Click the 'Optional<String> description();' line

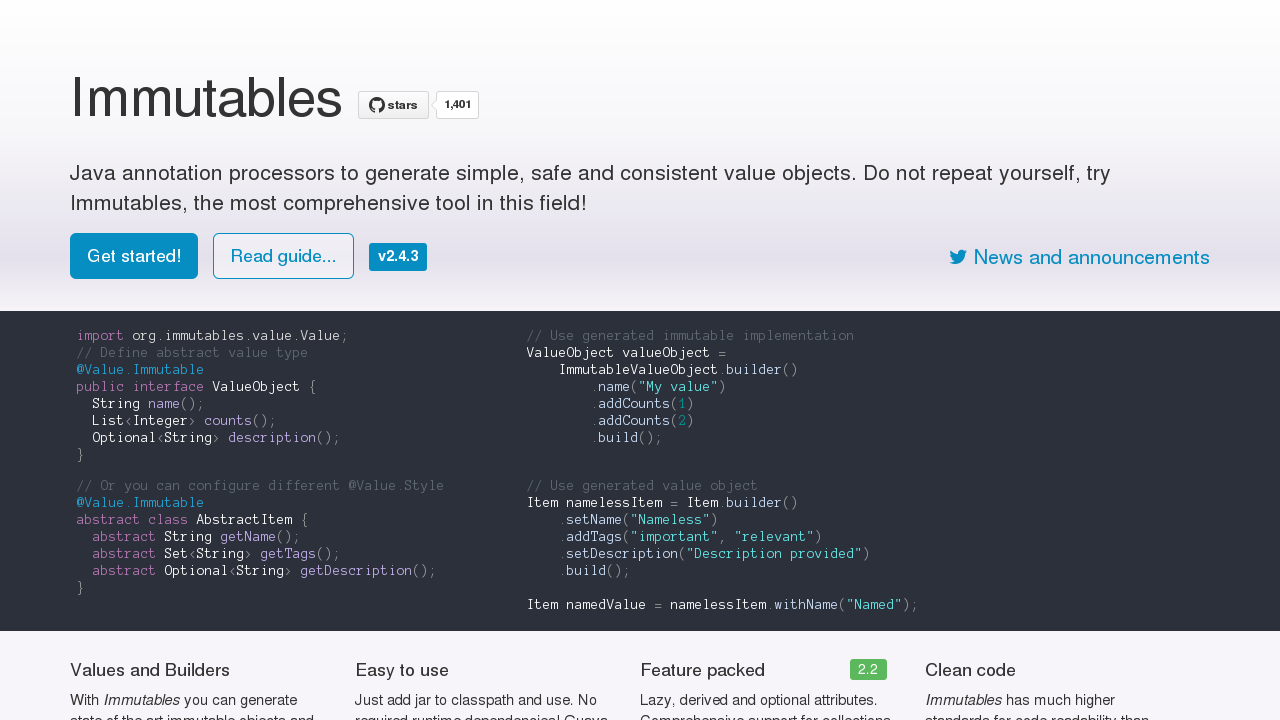pyautogui.click(x=216, y=438)
